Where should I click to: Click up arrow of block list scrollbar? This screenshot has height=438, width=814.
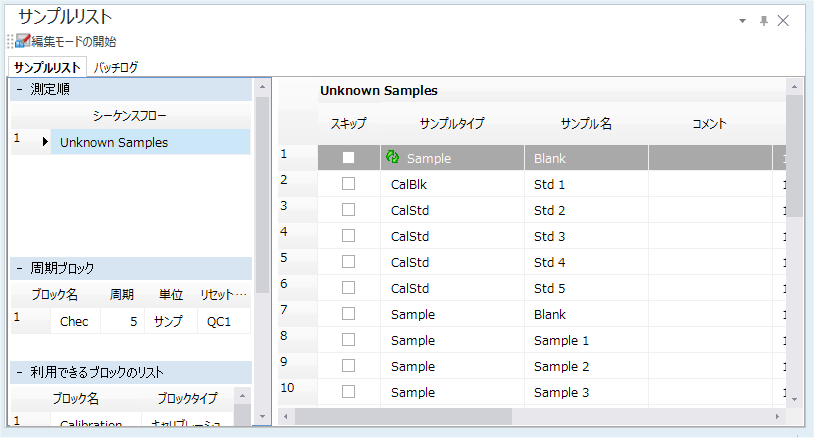point(242,396)
